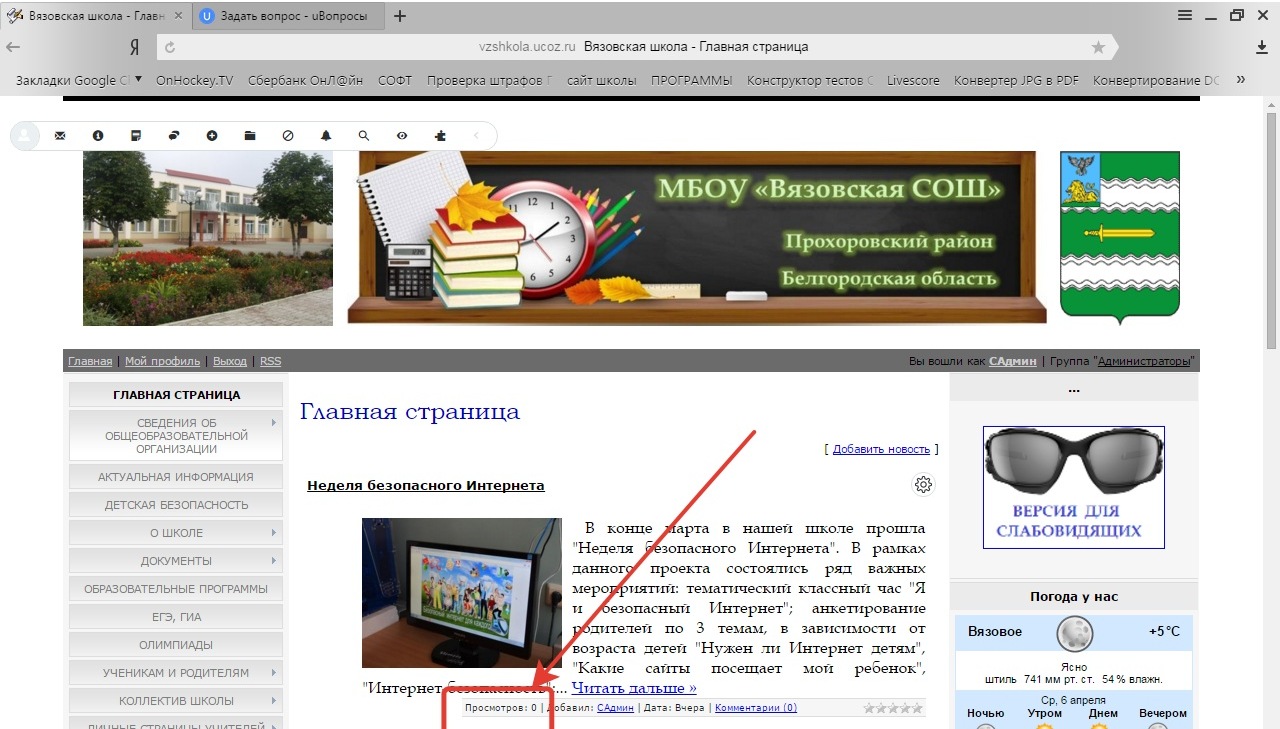
Task: Open ДЕТСКАЯ БЕЗОПАСНОСТЬ menu item
Action: [176, 505]
